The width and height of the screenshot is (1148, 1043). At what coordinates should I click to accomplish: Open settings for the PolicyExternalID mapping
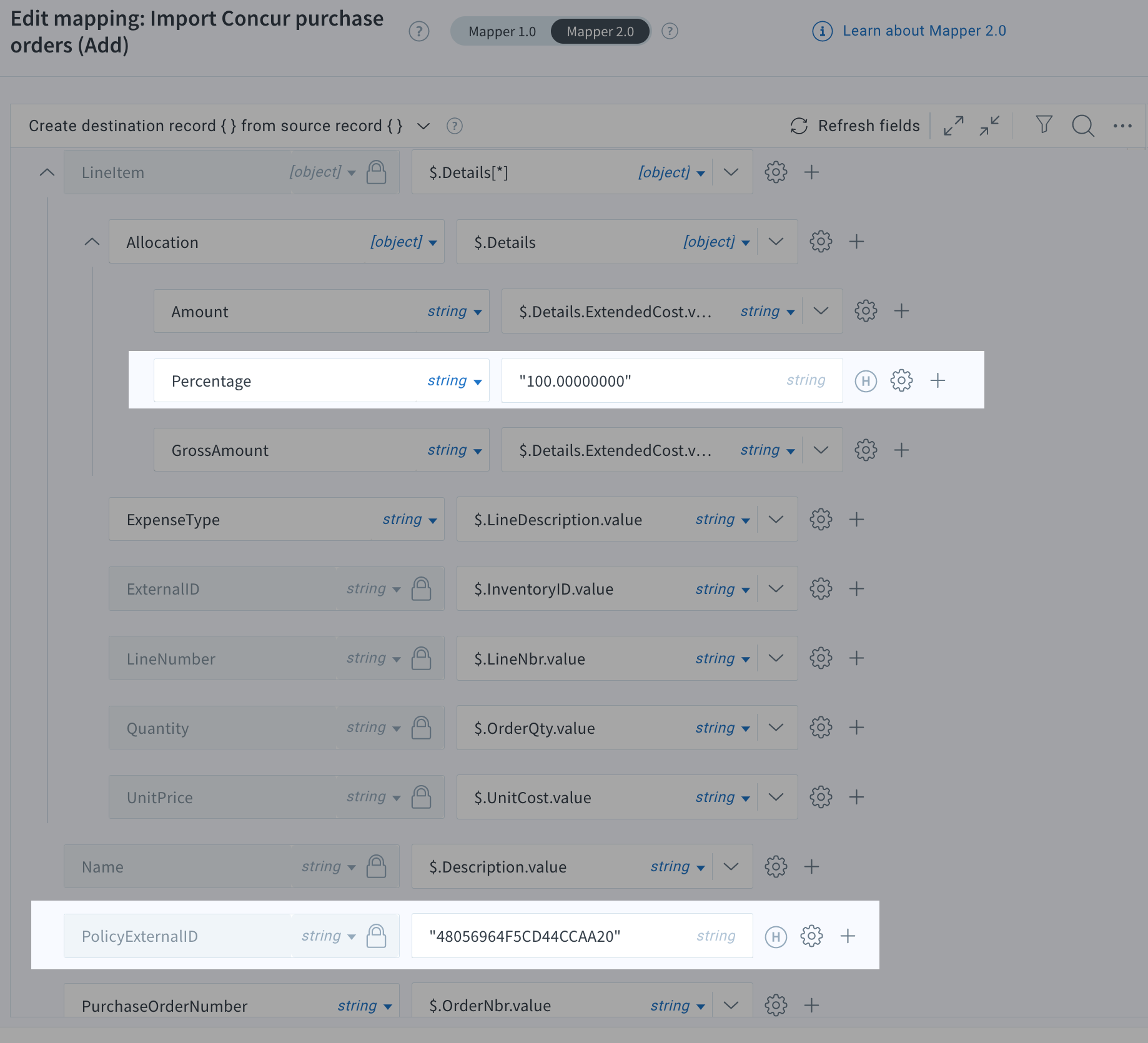click(x=811, y=936)
